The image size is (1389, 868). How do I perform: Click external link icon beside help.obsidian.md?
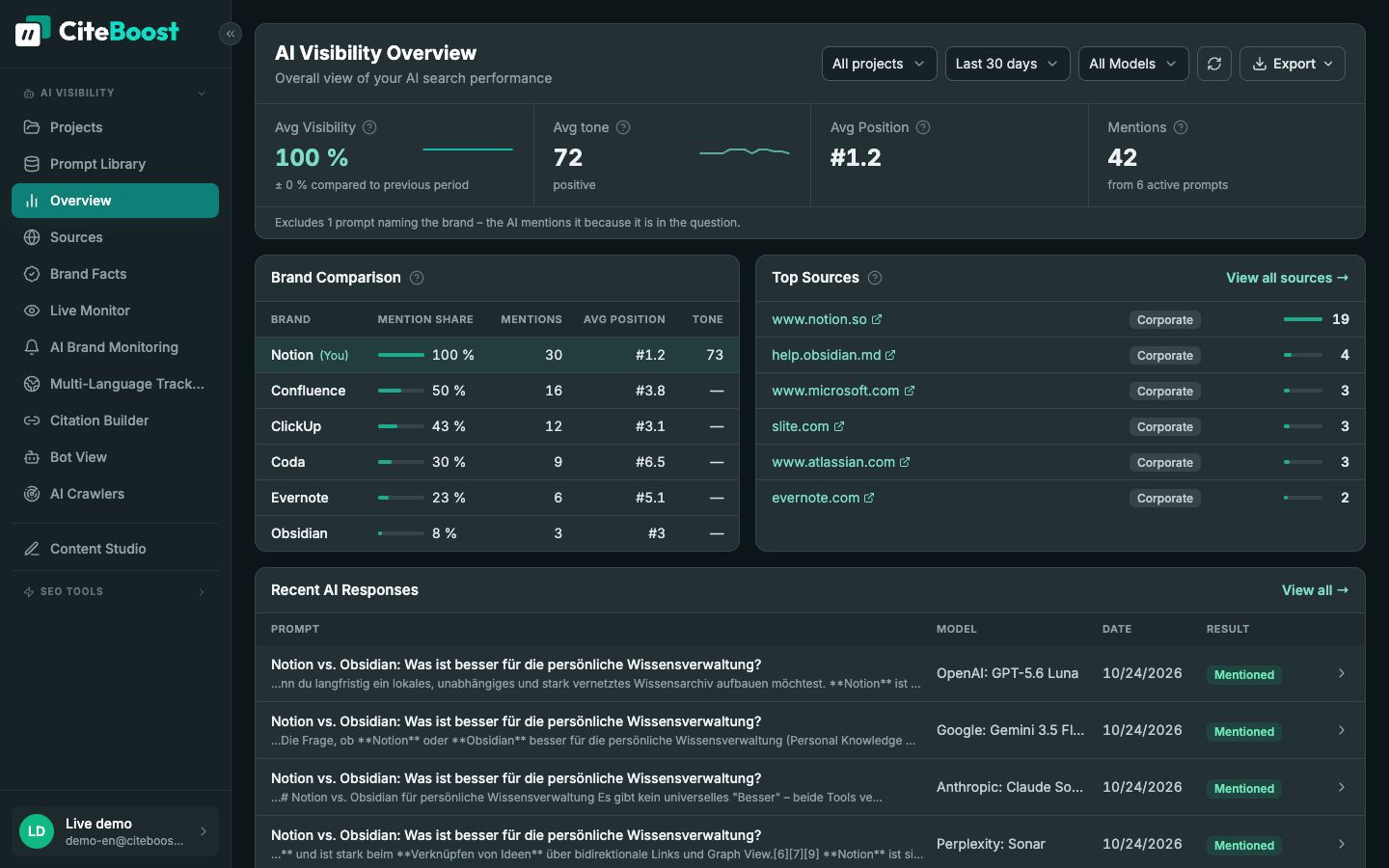tap(890, 355)
